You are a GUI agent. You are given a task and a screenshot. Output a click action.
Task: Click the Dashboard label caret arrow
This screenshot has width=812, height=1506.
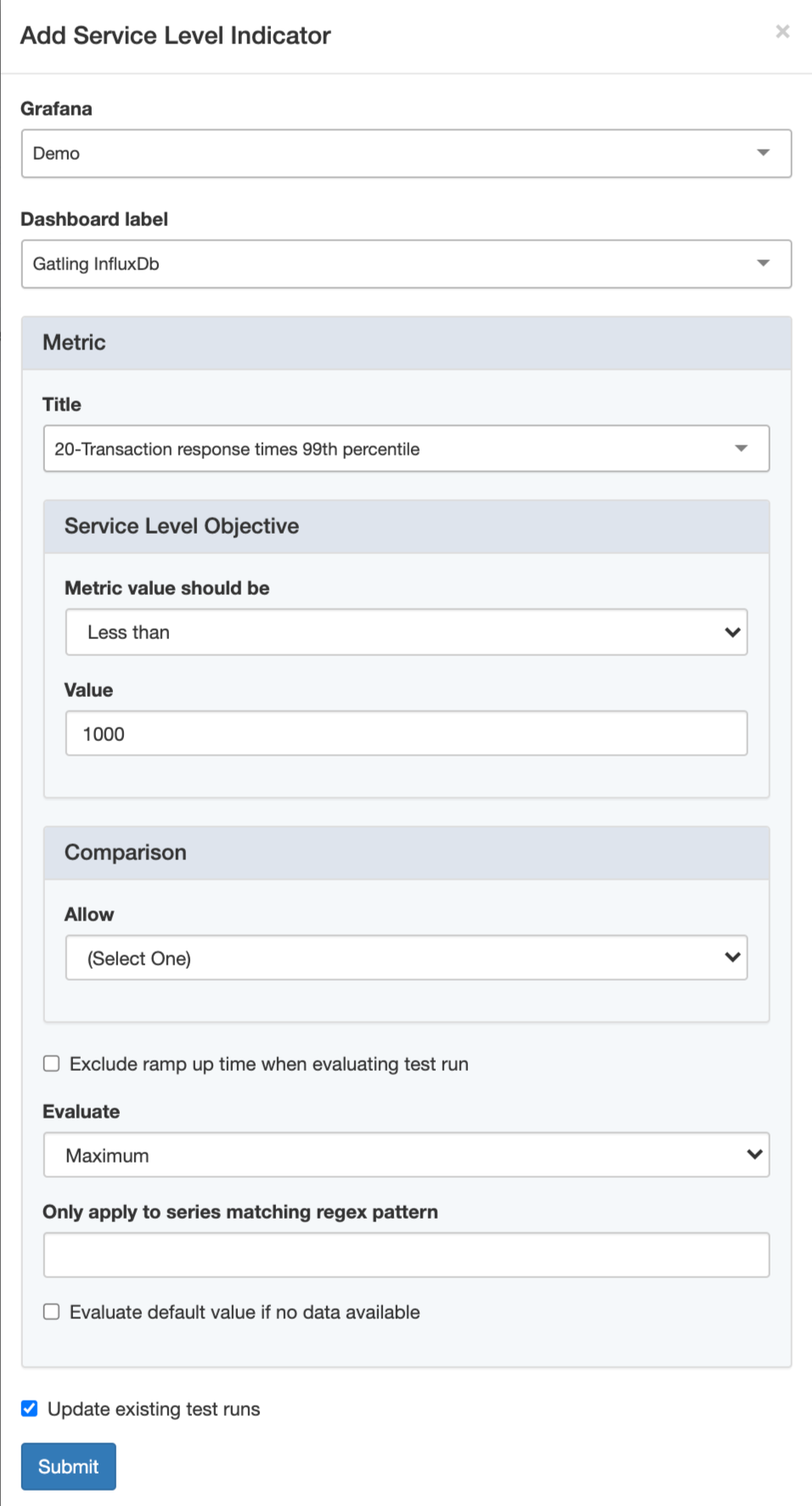click(763, 263)
